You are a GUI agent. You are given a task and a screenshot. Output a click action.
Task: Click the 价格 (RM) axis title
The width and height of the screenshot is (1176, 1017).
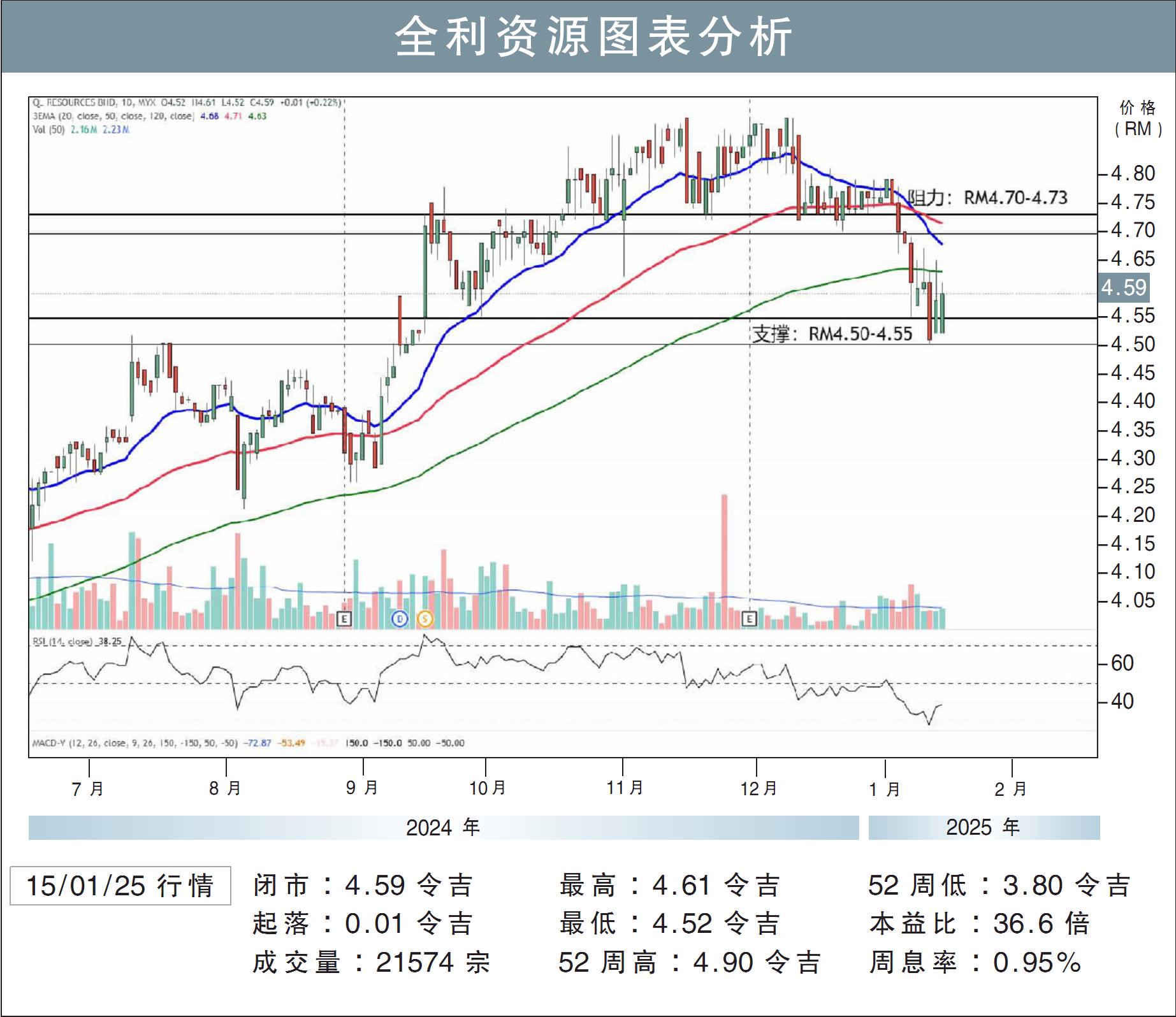[x=1138, y=119]
